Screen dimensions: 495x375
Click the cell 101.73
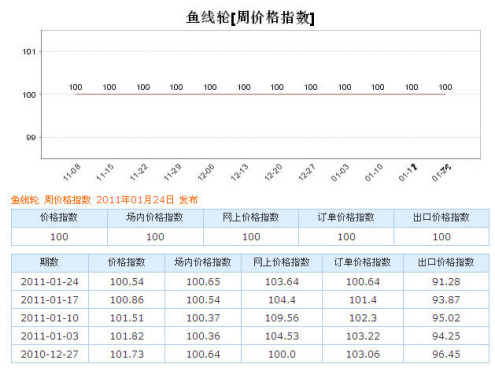tap(127, 354)
